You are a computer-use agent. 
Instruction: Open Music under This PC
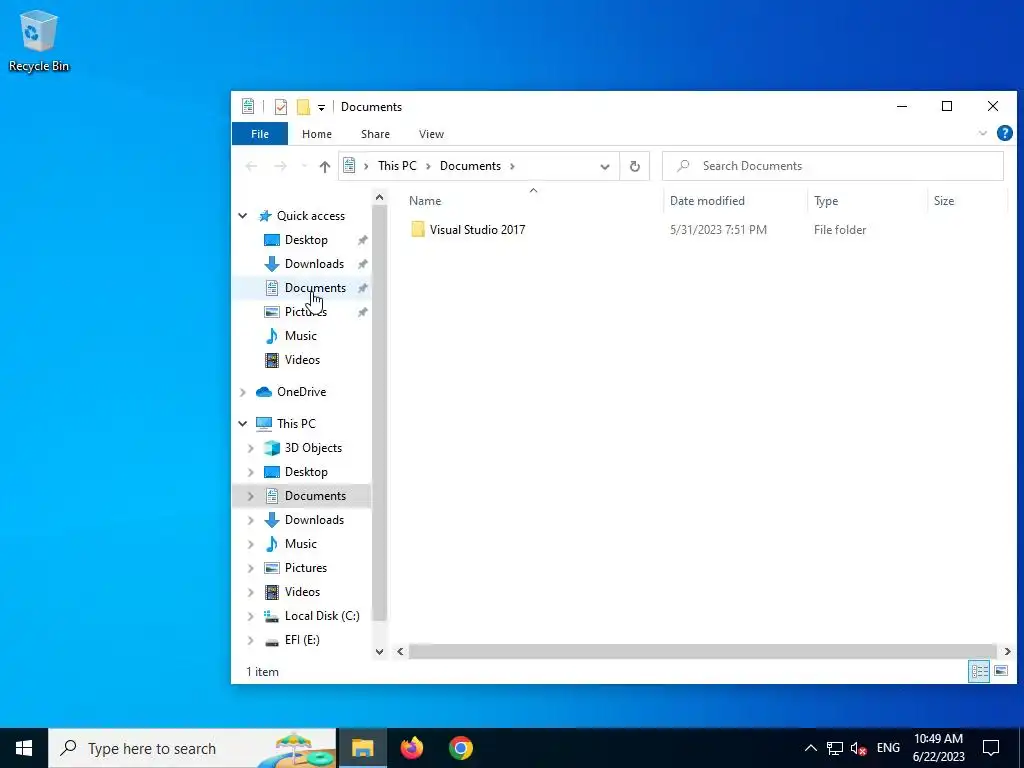pos(300,544)
